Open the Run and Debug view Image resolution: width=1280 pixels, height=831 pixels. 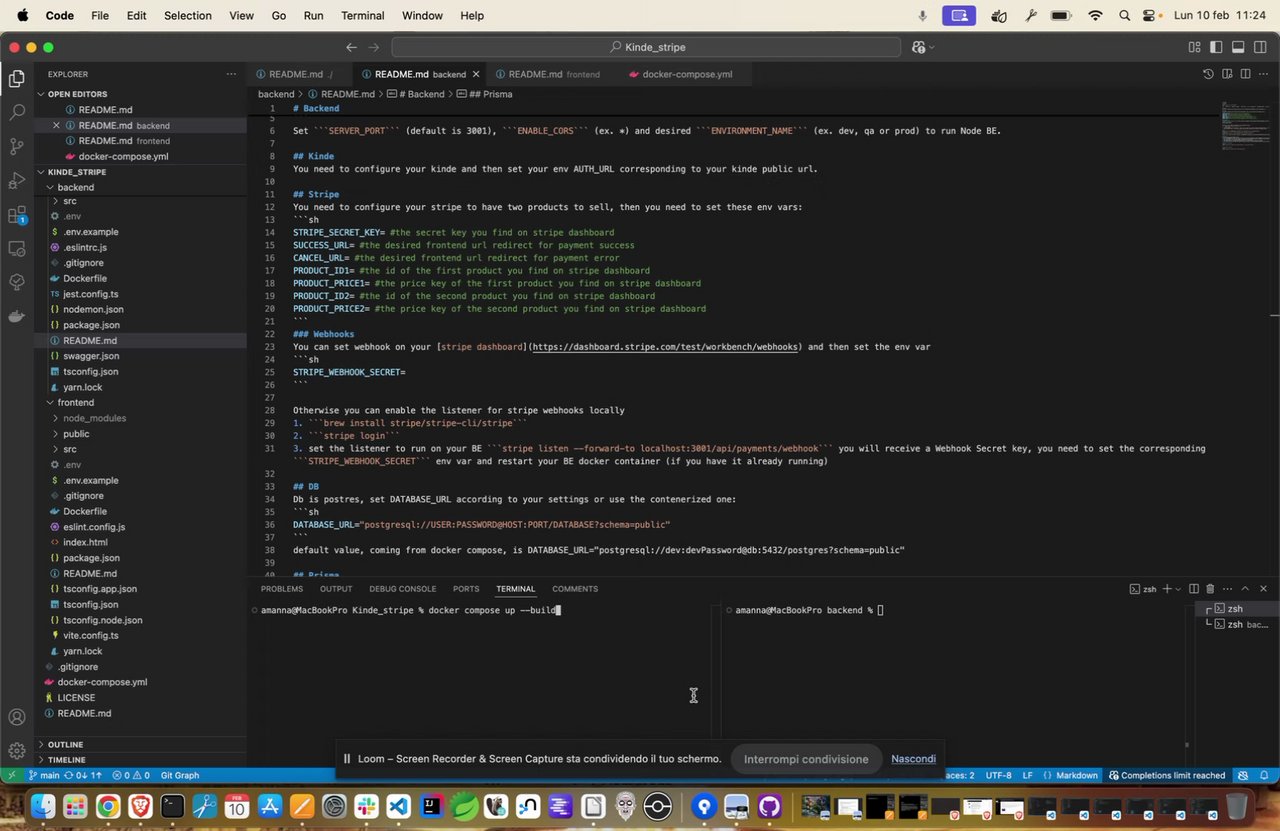16,181
